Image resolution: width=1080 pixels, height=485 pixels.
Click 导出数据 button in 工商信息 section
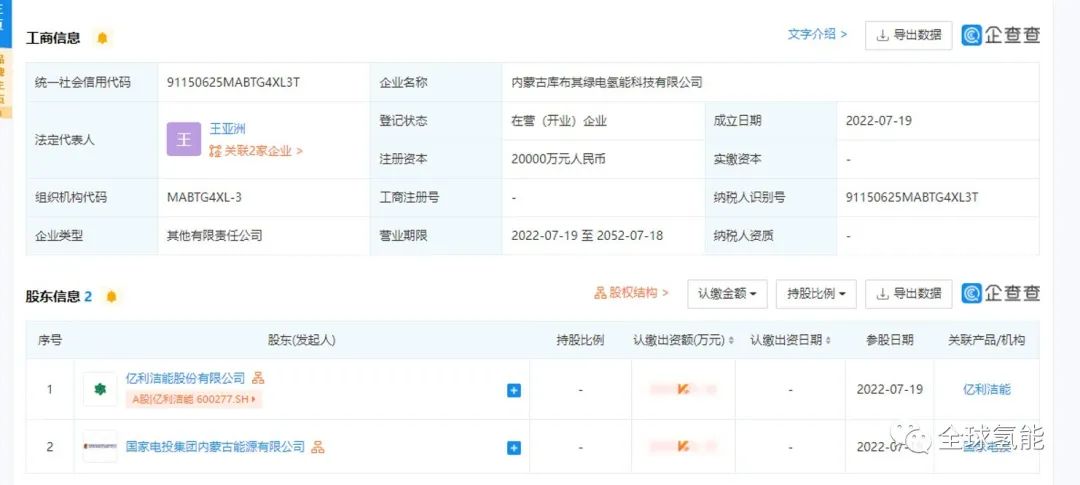908,35
